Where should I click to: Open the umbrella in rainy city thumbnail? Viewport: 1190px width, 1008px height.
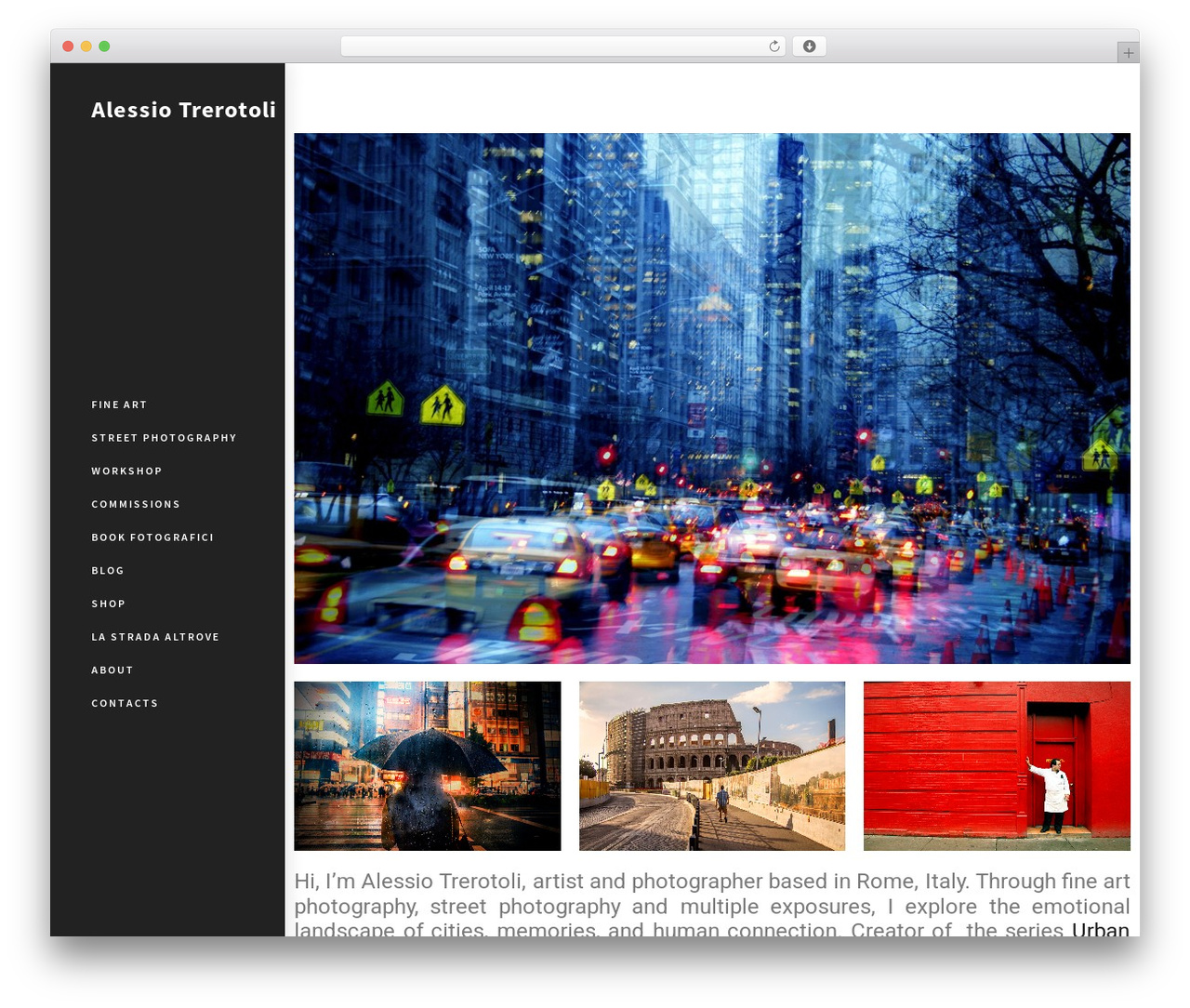tap(428, 766)
